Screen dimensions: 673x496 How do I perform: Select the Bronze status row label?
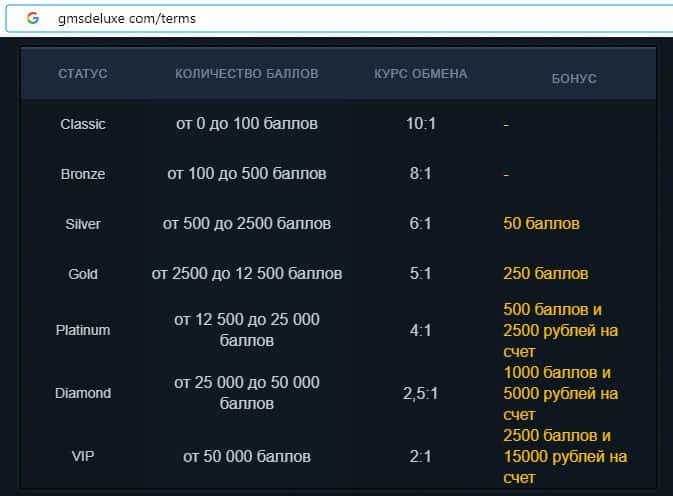pyautogui.click(x=83, y=174)
